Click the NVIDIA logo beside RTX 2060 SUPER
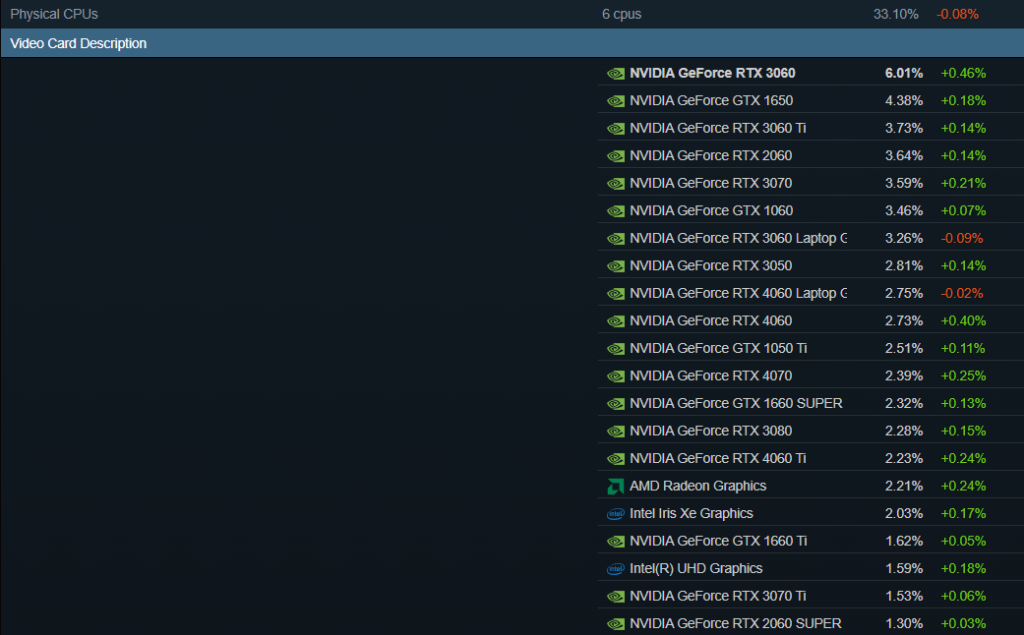The image size is (1024, 635). (x=615, y=624)
